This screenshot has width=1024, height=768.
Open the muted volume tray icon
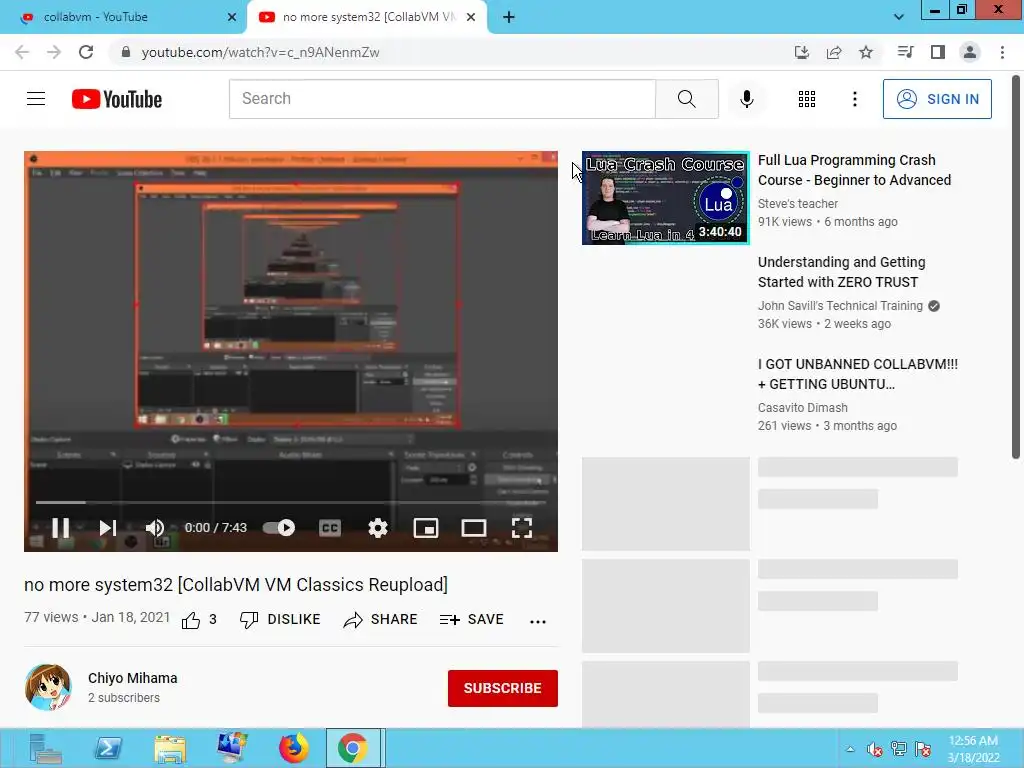(874, 749)
